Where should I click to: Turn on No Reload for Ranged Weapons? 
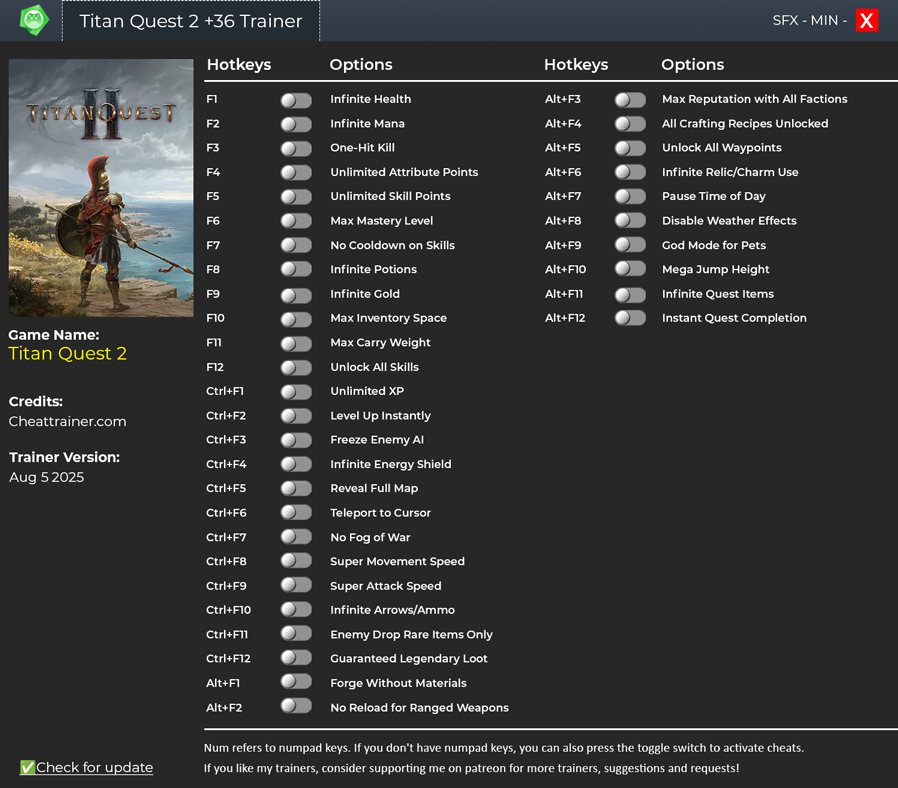click(296, 706)
